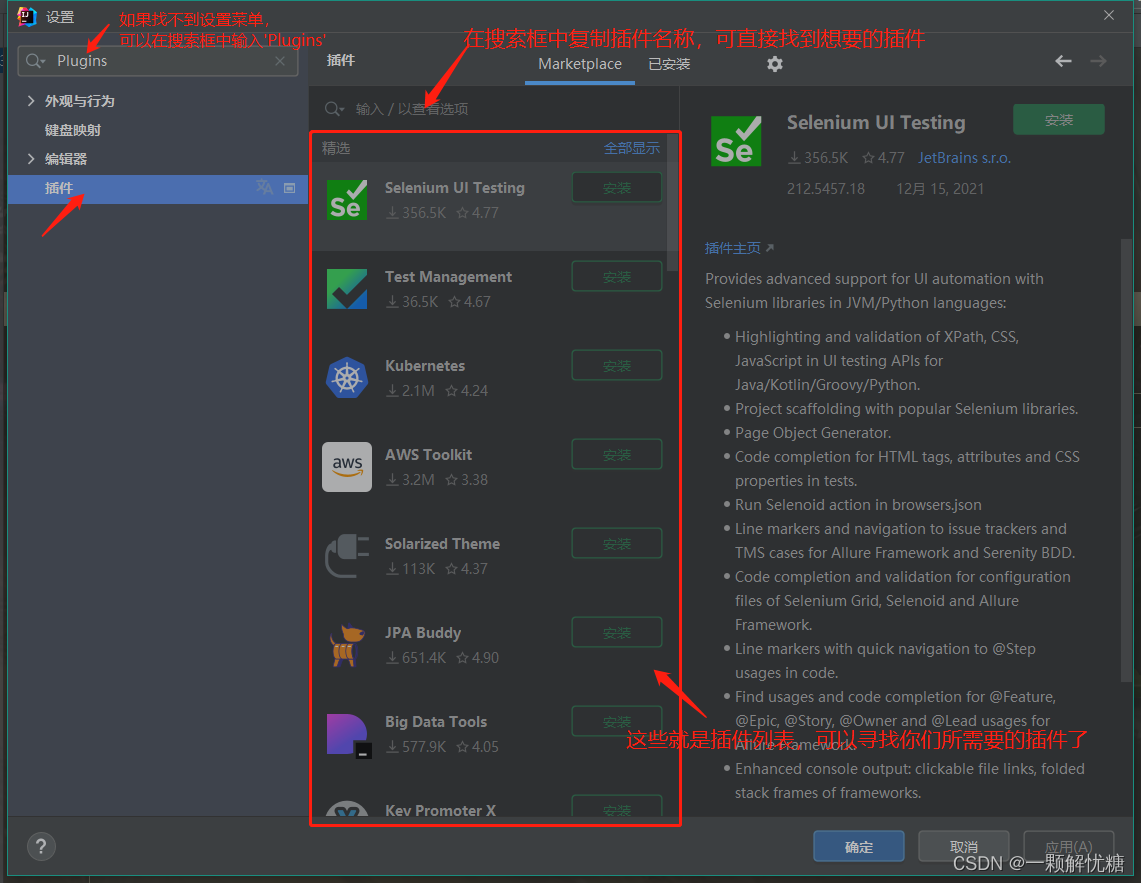Clear the Plugins search text with the X

tap(280, 61)
